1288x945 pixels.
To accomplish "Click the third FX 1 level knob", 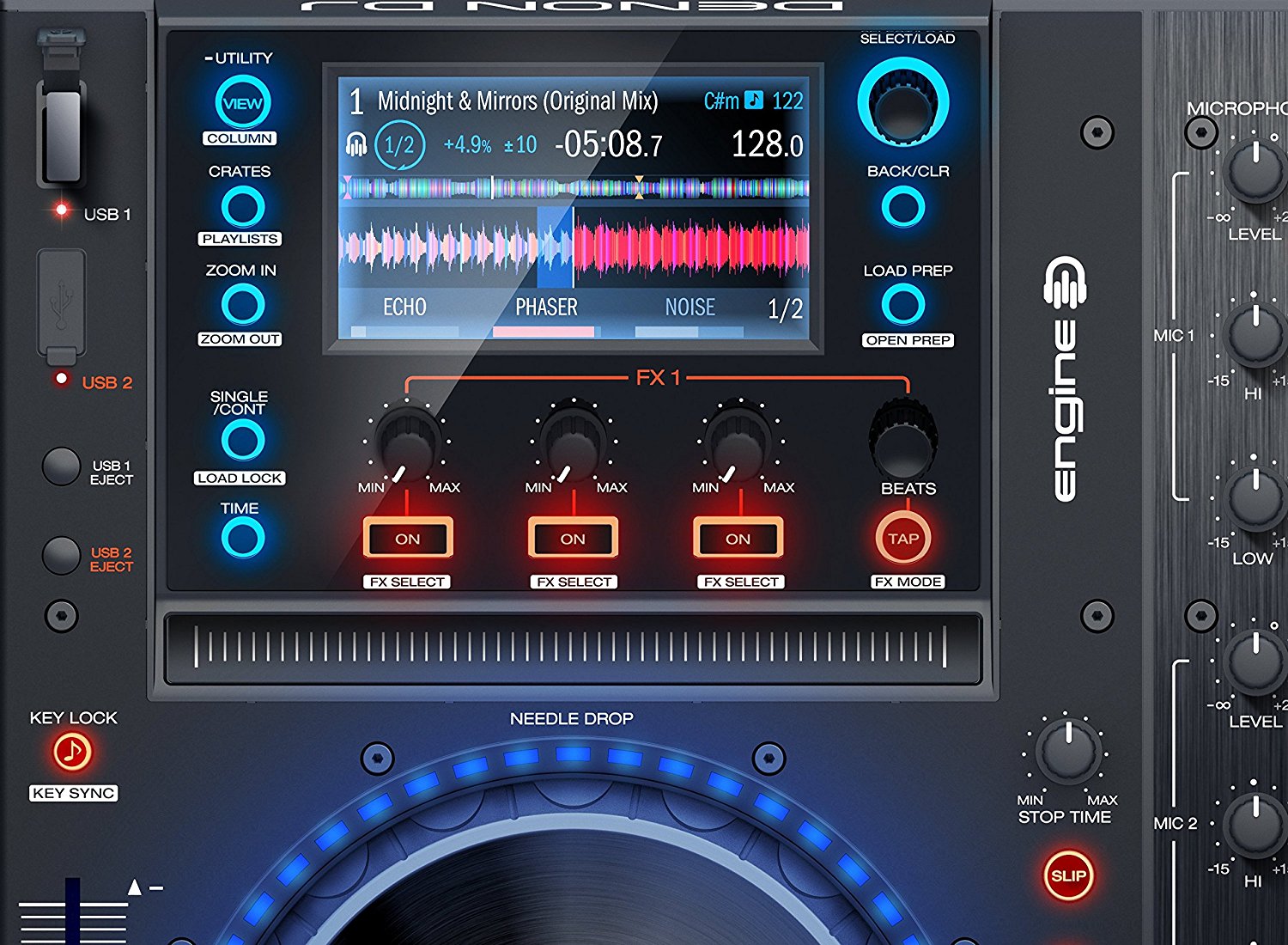I will coord(738,443).
